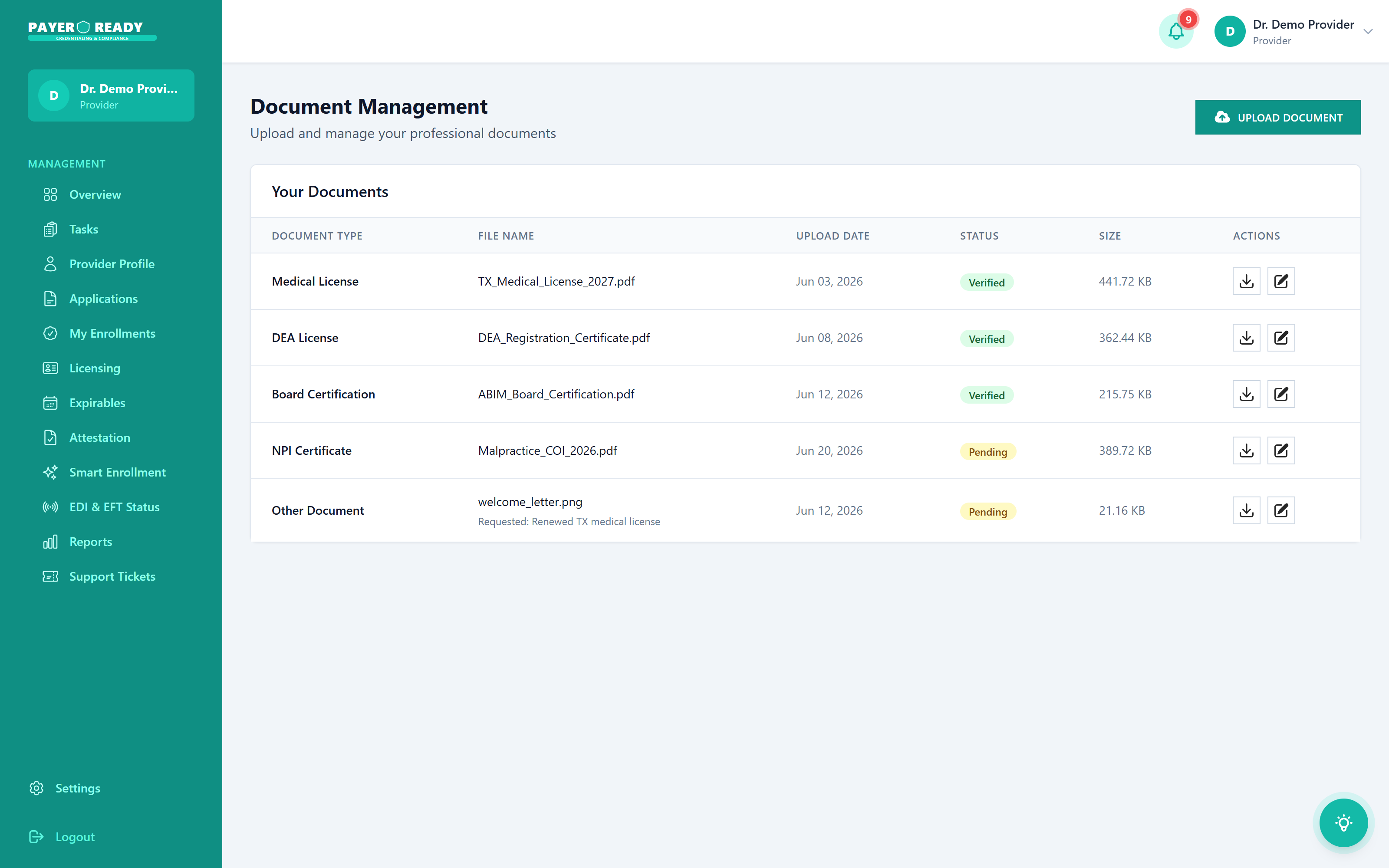
Task: Click the Pending badge for Other Document
Action: point(988,512)
